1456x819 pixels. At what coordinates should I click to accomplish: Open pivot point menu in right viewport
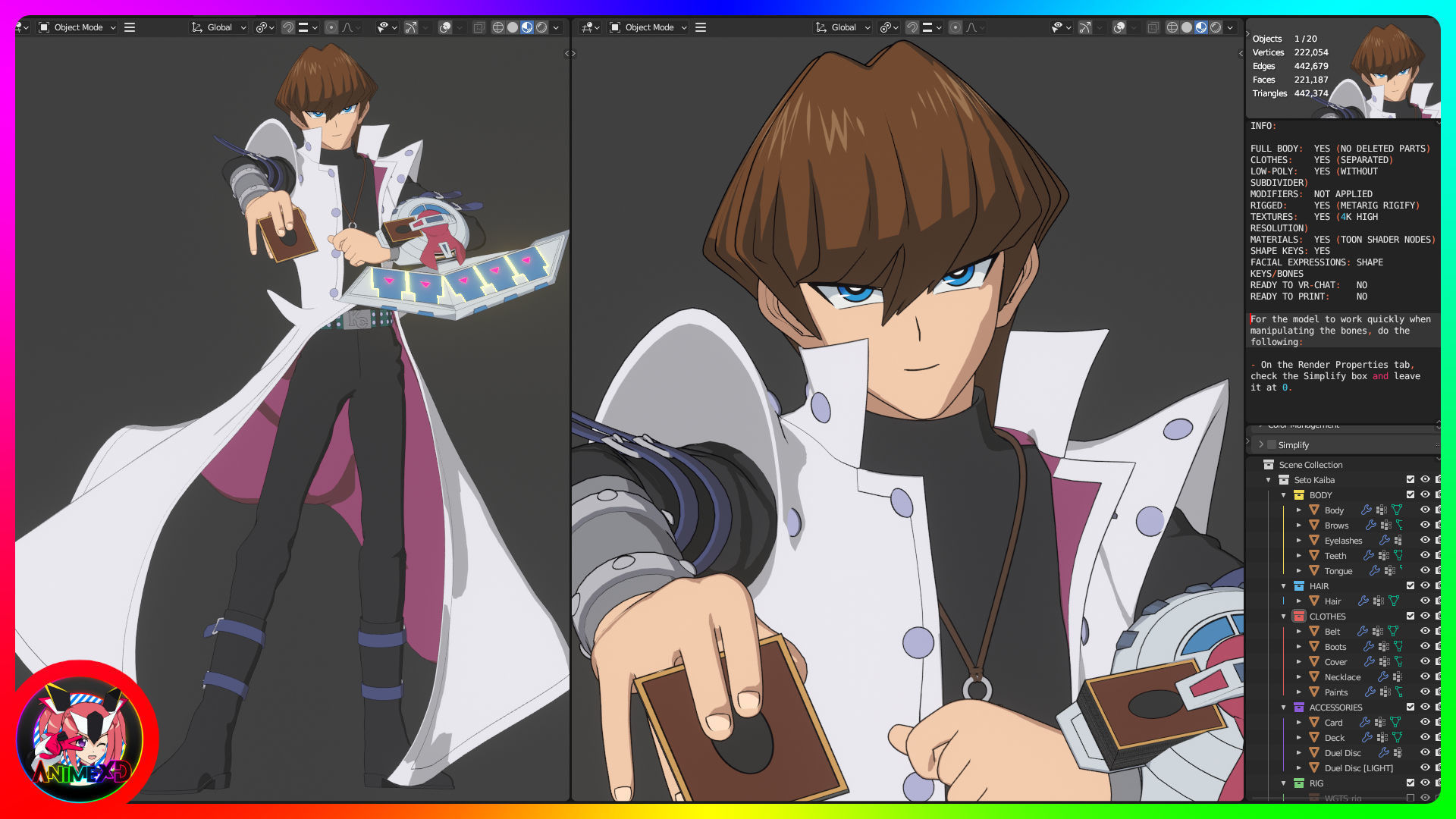point(889,27)
